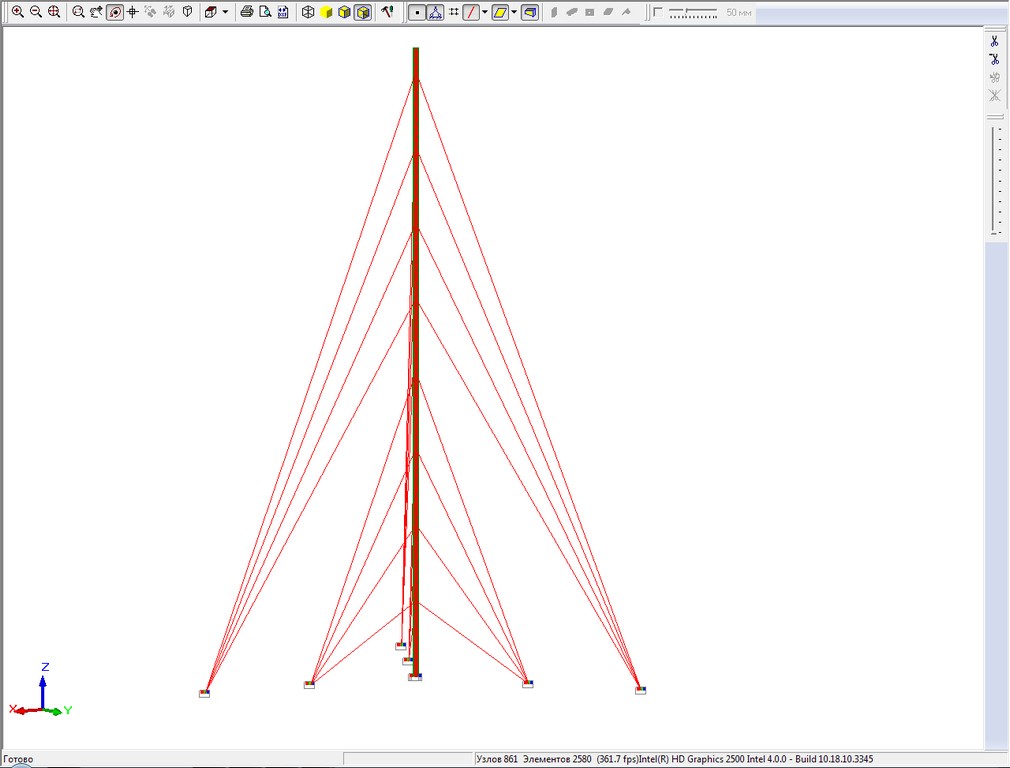1010x768 pixels.
Task: Toggle the supports triangle display button
Action: click(x=435, y=12)
